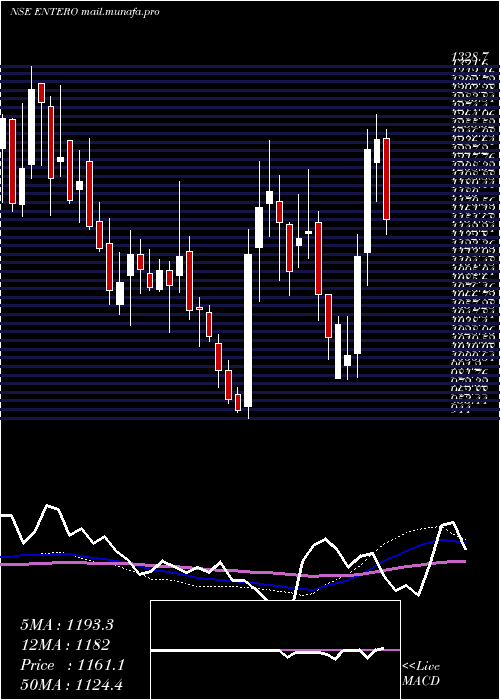This screenshot has height=700, width=500.
Task: Click the last red candlestick on the right
Action: pos(386,179)
